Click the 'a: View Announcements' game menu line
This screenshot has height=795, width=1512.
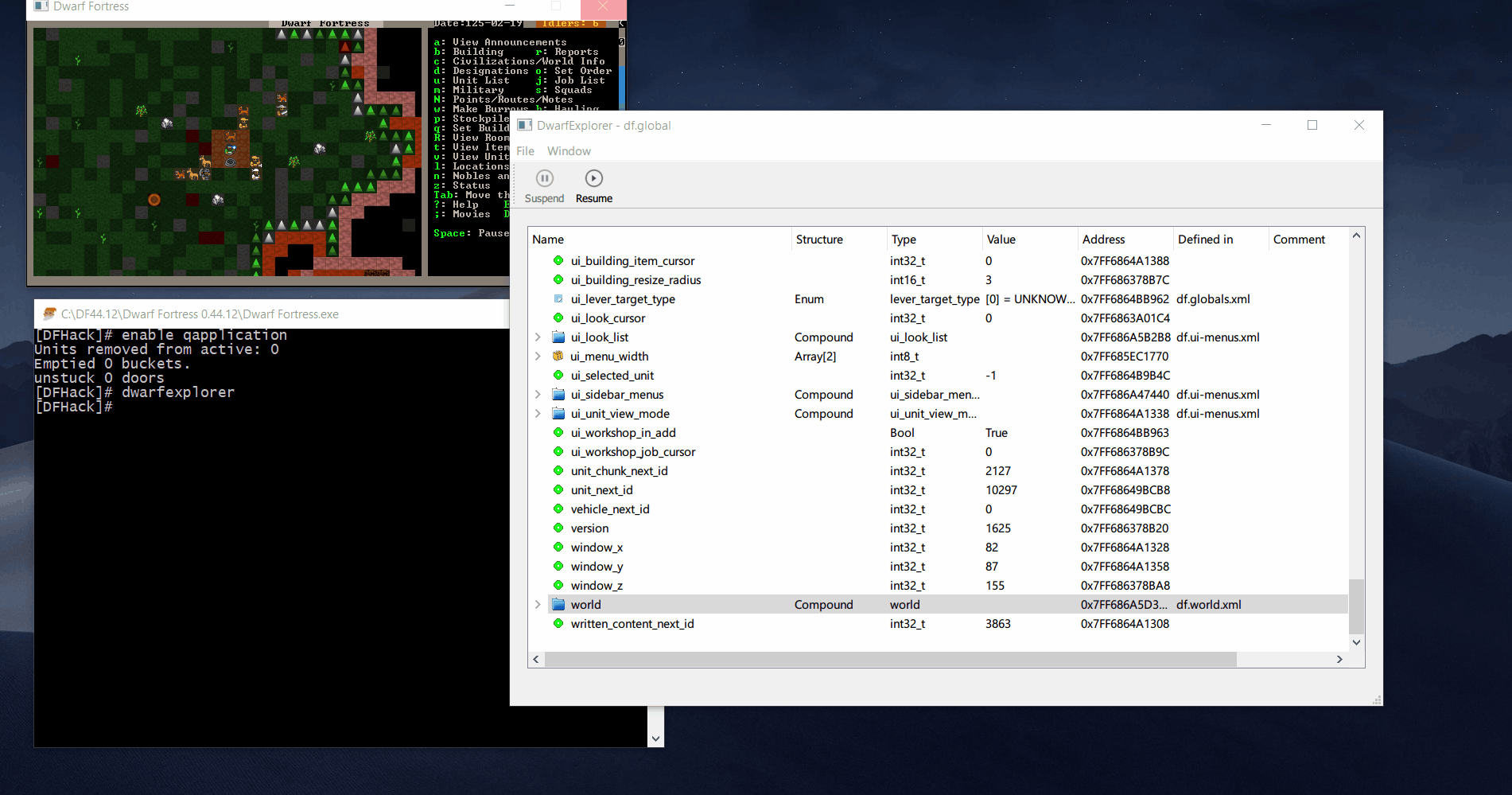[x=500, y=42]
